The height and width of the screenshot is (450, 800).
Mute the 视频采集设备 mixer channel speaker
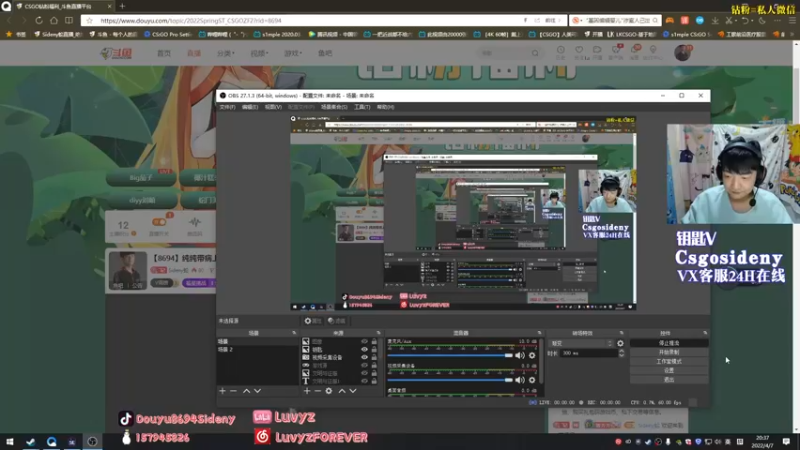[520, 380]
